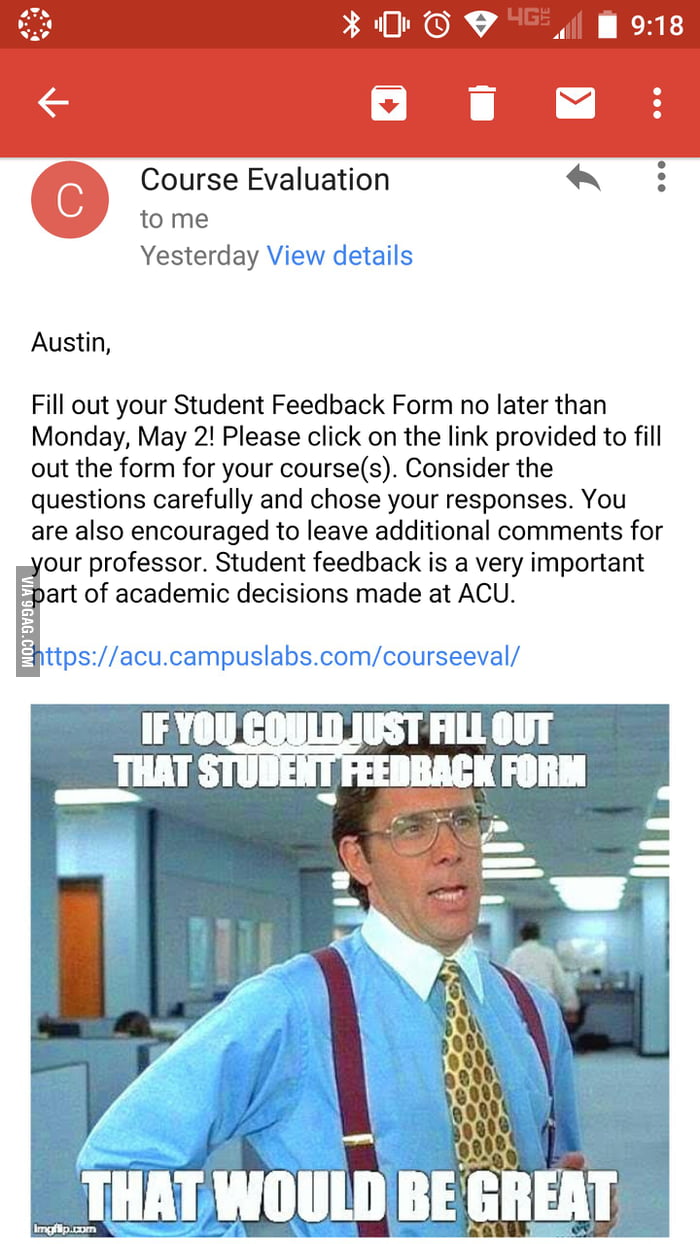Open the top toolbar overflow menu

657,102
